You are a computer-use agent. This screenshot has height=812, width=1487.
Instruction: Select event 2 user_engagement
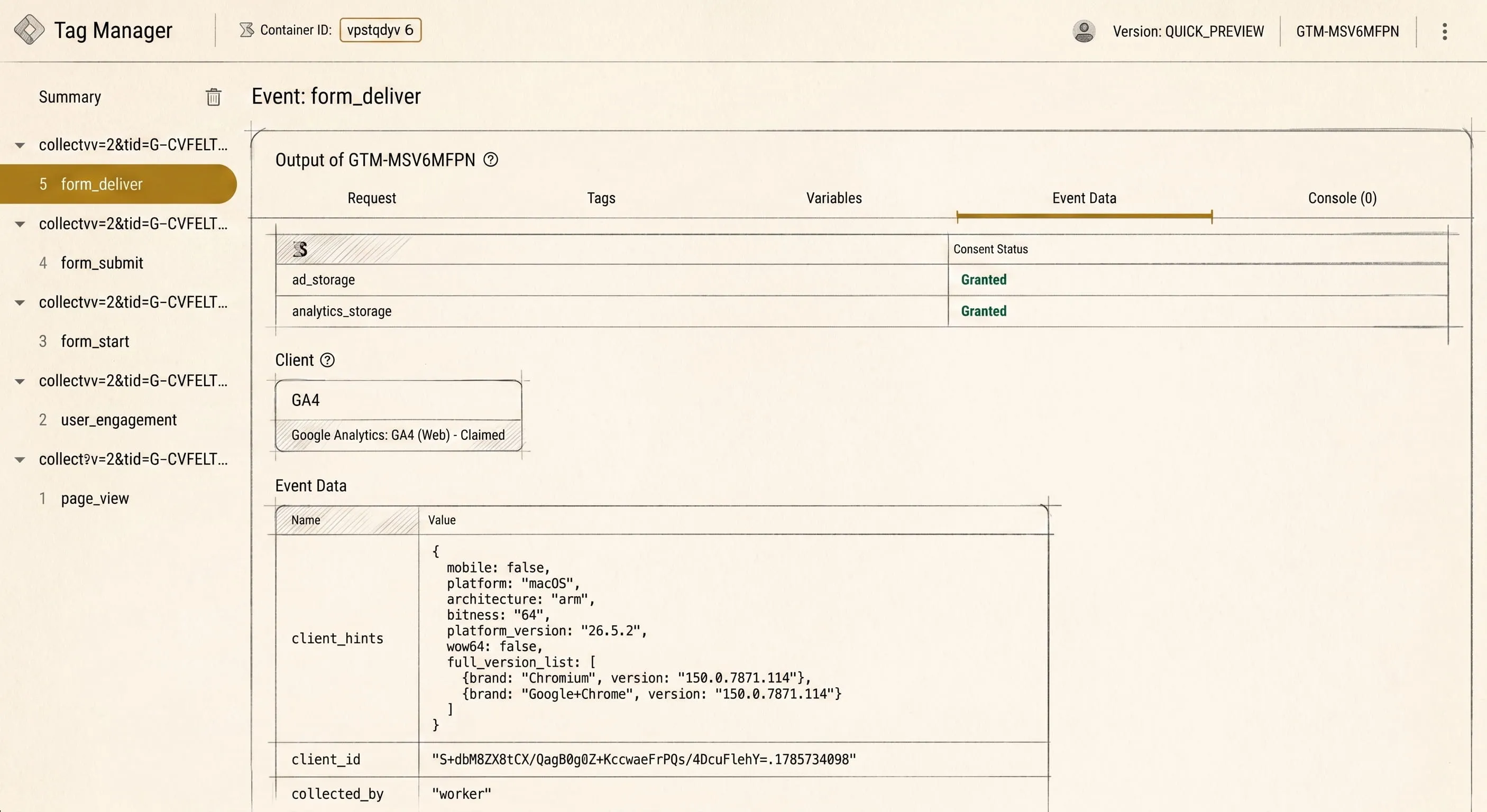[118, 420]
